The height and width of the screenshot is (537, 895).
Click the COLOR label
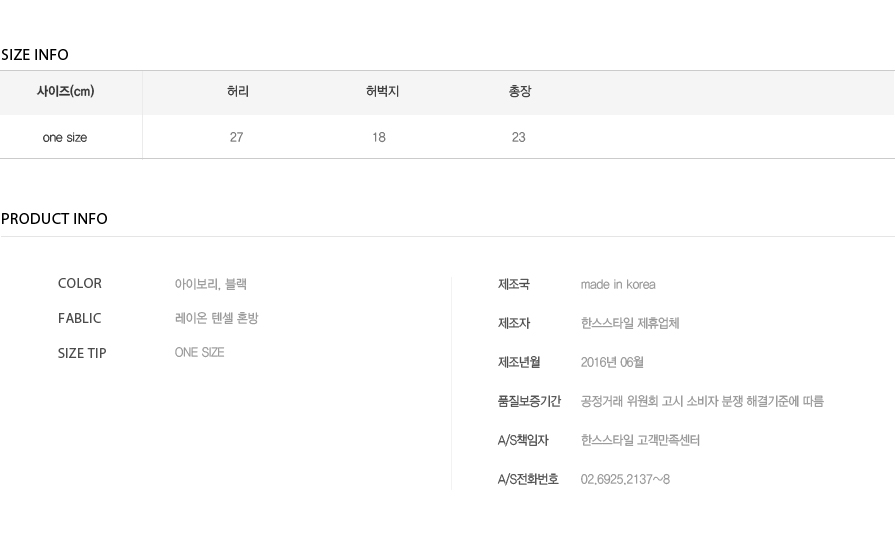tap(79, 284)
